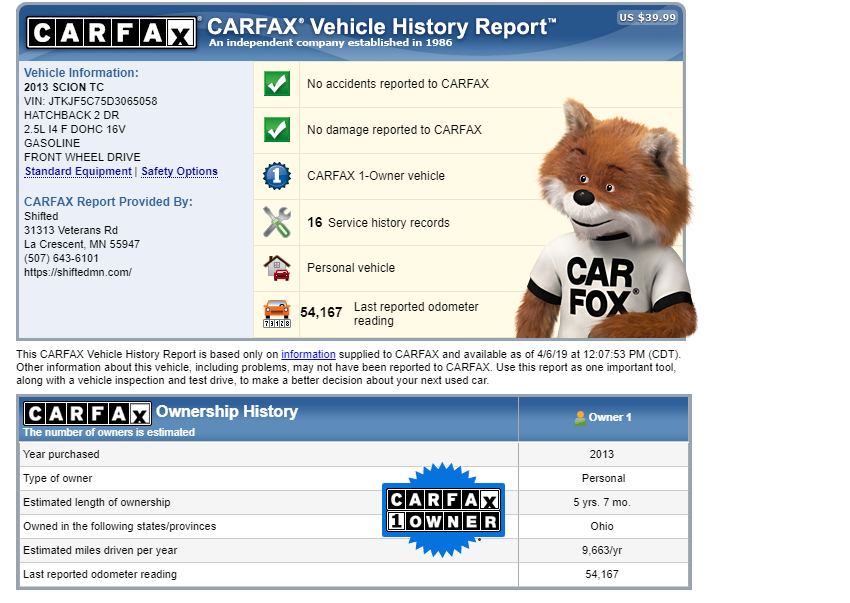Click the '9,663/yr' mileage value
This screenshot has width=850, height=603.
point(602,550)
